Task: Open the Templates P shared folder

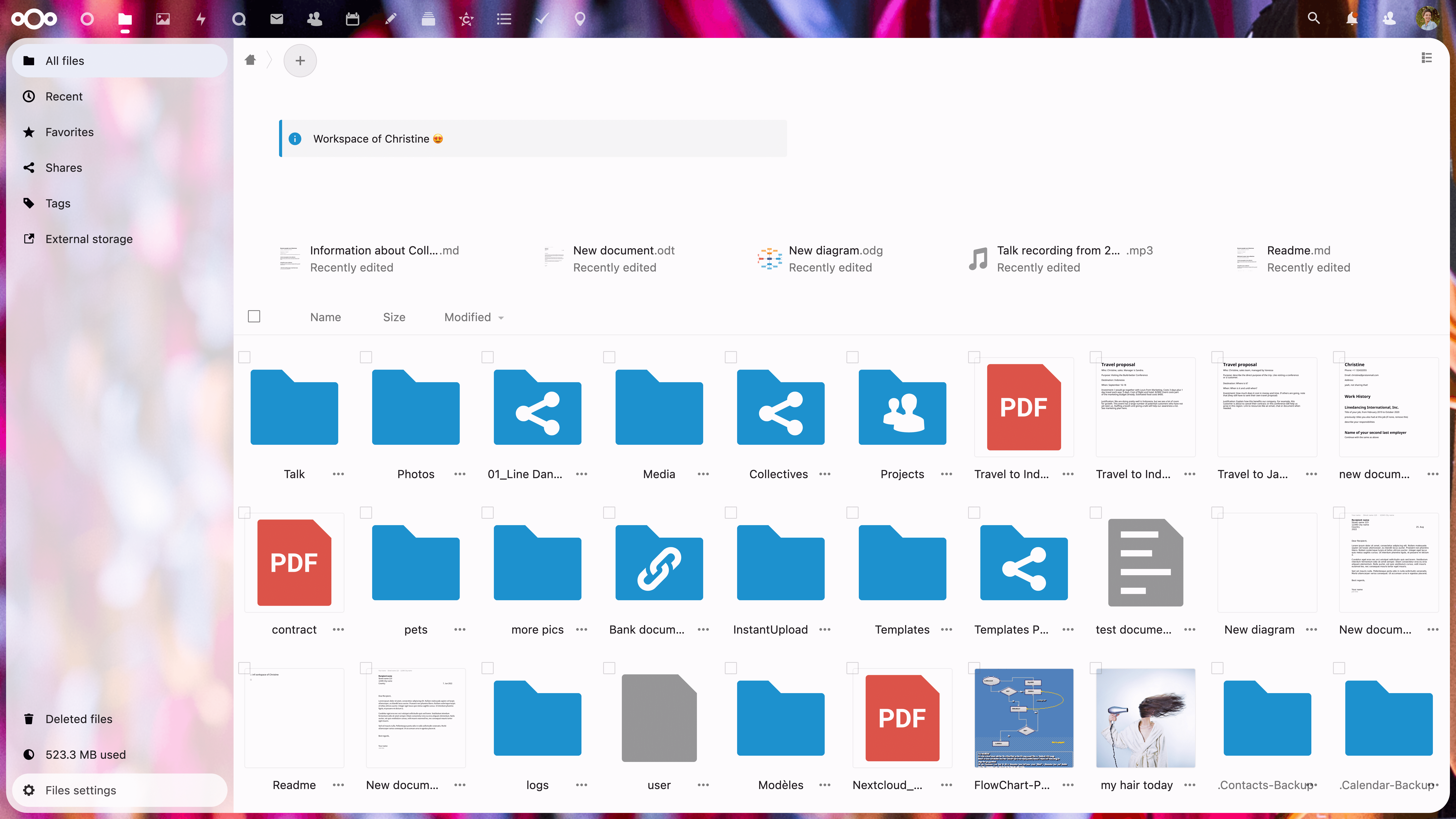Action: pyautogui.click(x=1024, y=563)
